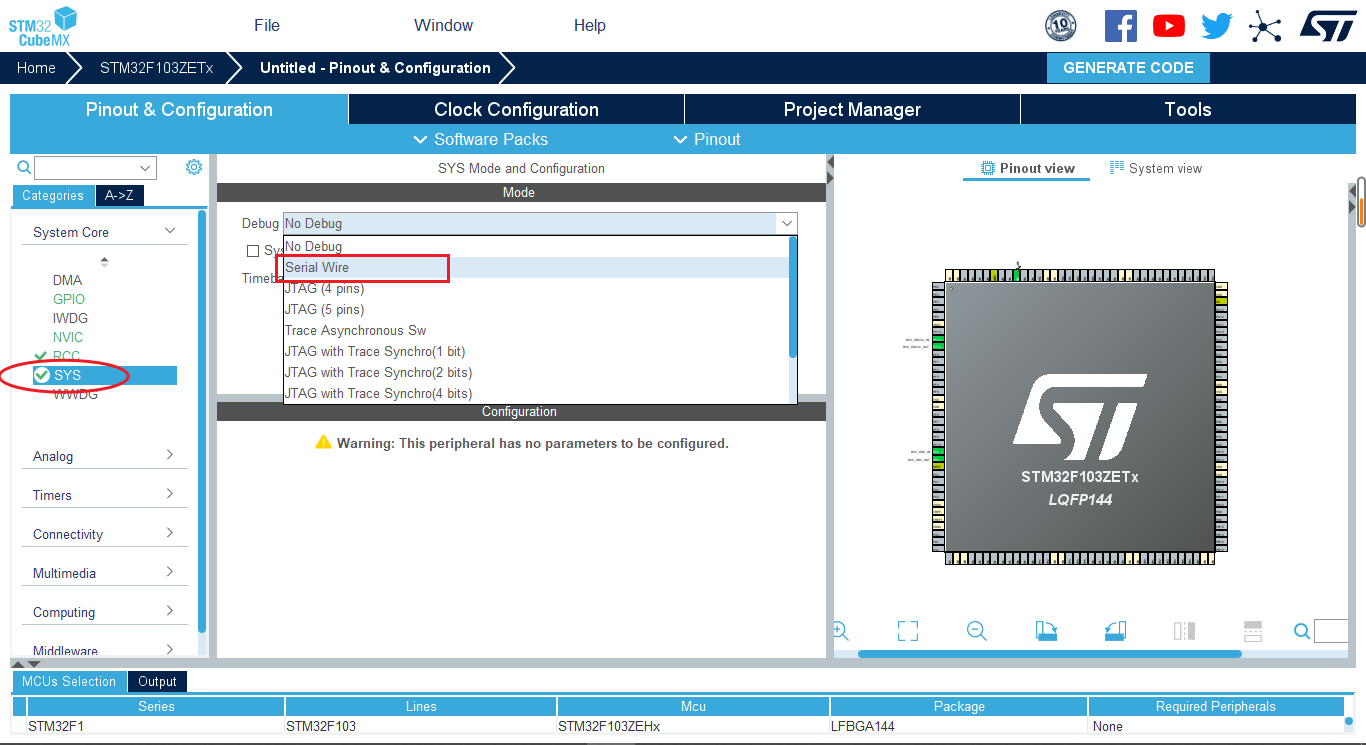
Task: Switch to A->Z sorting tab
Action: click(x=119, y=195)
